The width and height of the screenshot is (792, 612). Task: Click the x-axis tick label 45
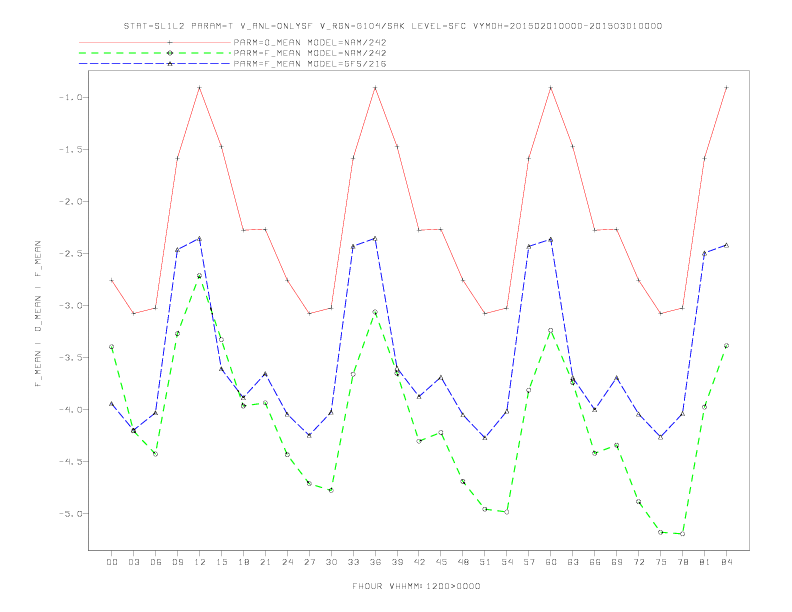coord(441,562)
